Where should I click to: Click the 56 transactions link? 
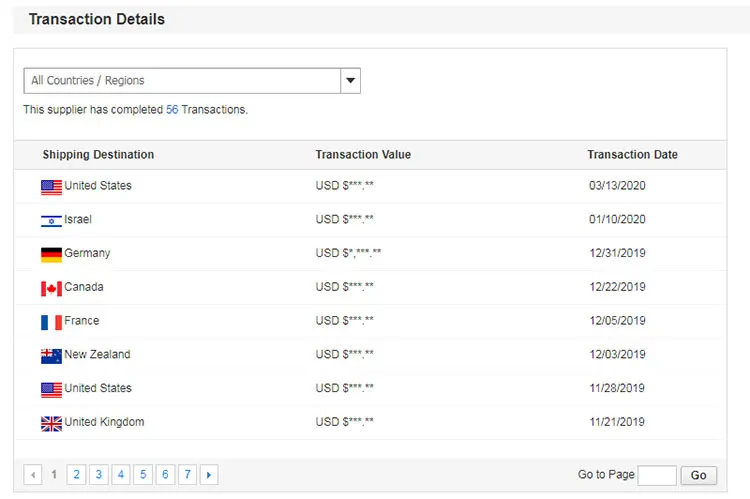point(172,109)
